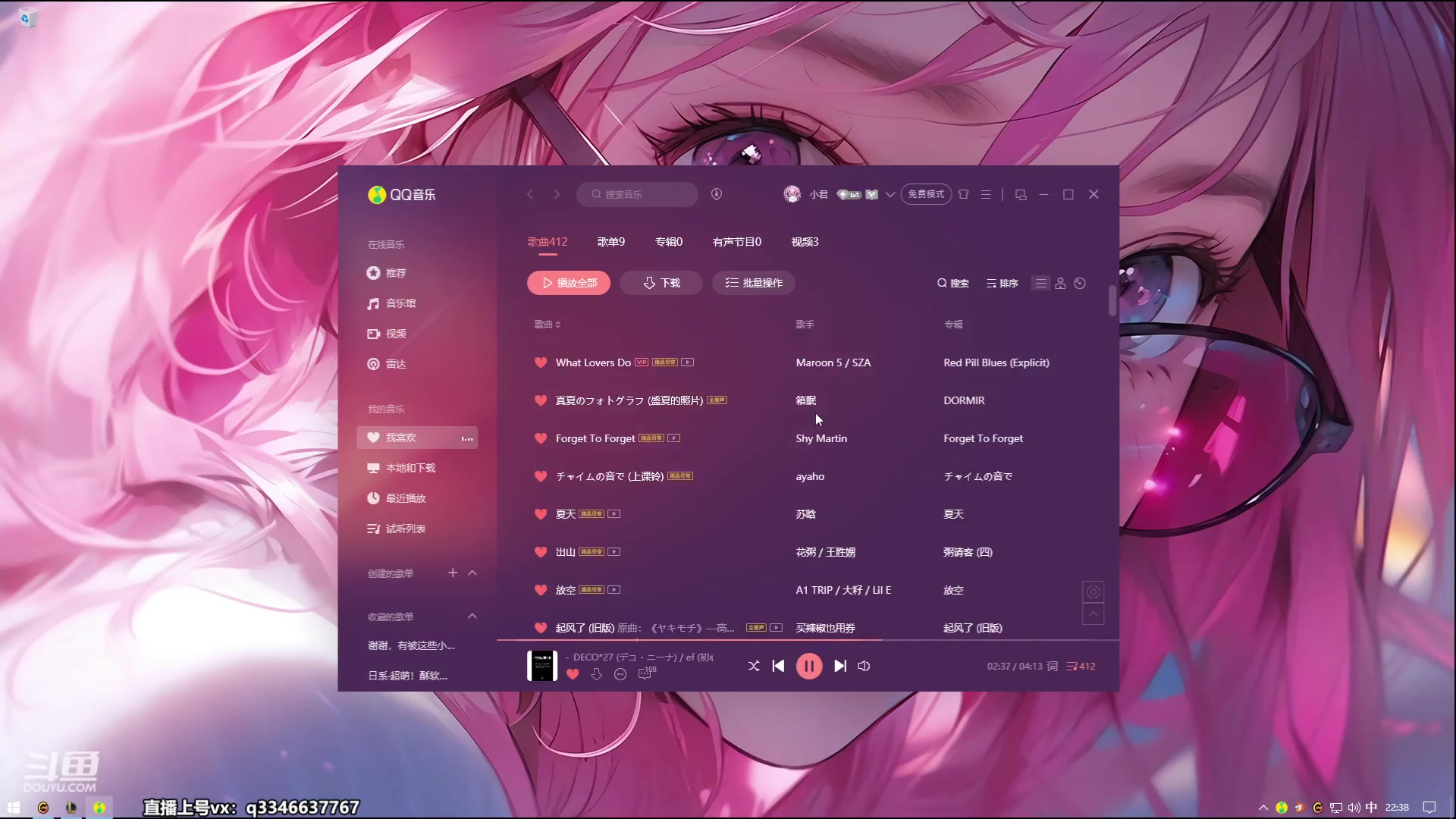Switch to the 视频3 tab
Screen dimensions: 1456x819
[x=805, y=241]
